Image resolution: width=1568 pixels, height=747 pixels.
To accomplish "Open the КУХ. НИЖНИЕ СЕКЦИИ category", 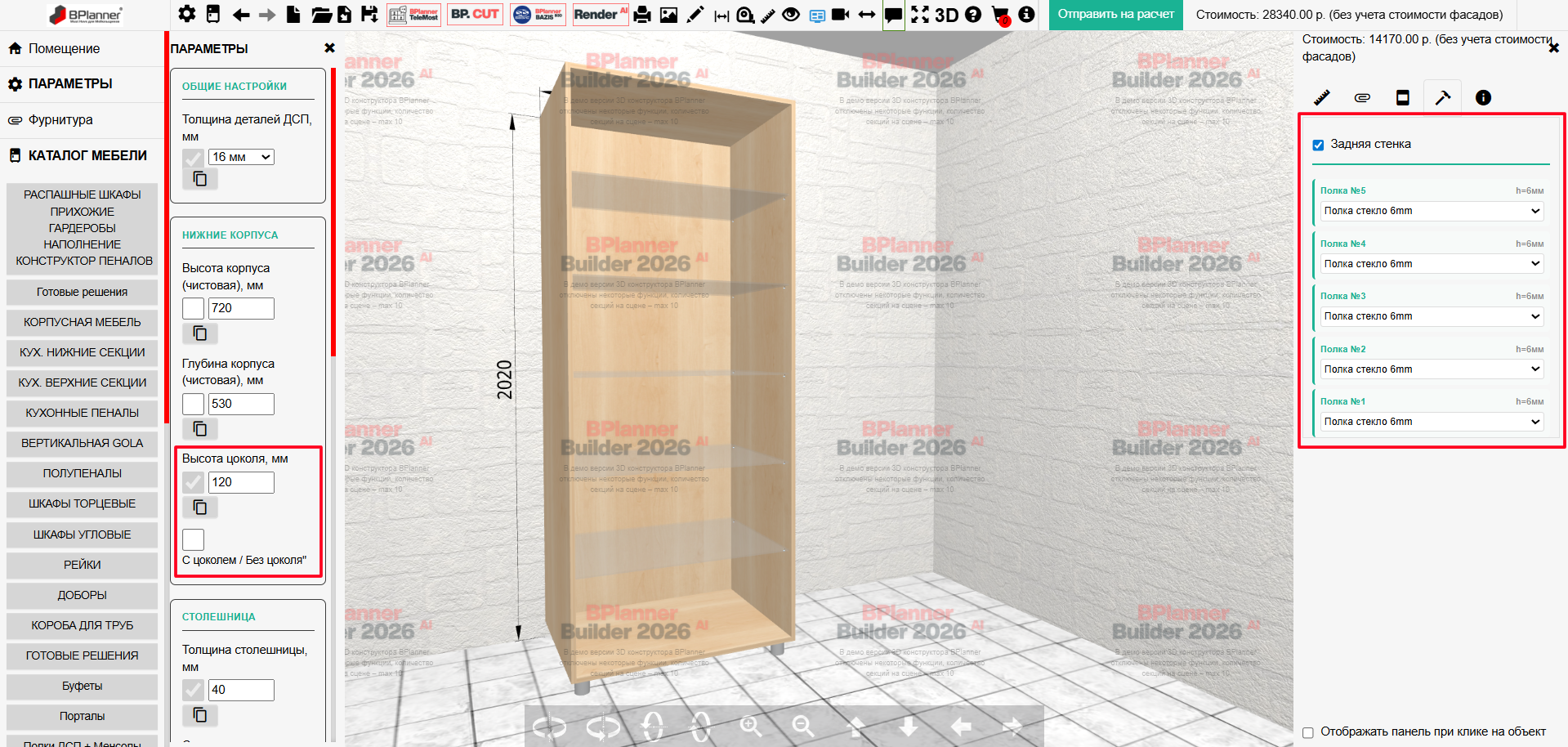I will coord(83,352).
